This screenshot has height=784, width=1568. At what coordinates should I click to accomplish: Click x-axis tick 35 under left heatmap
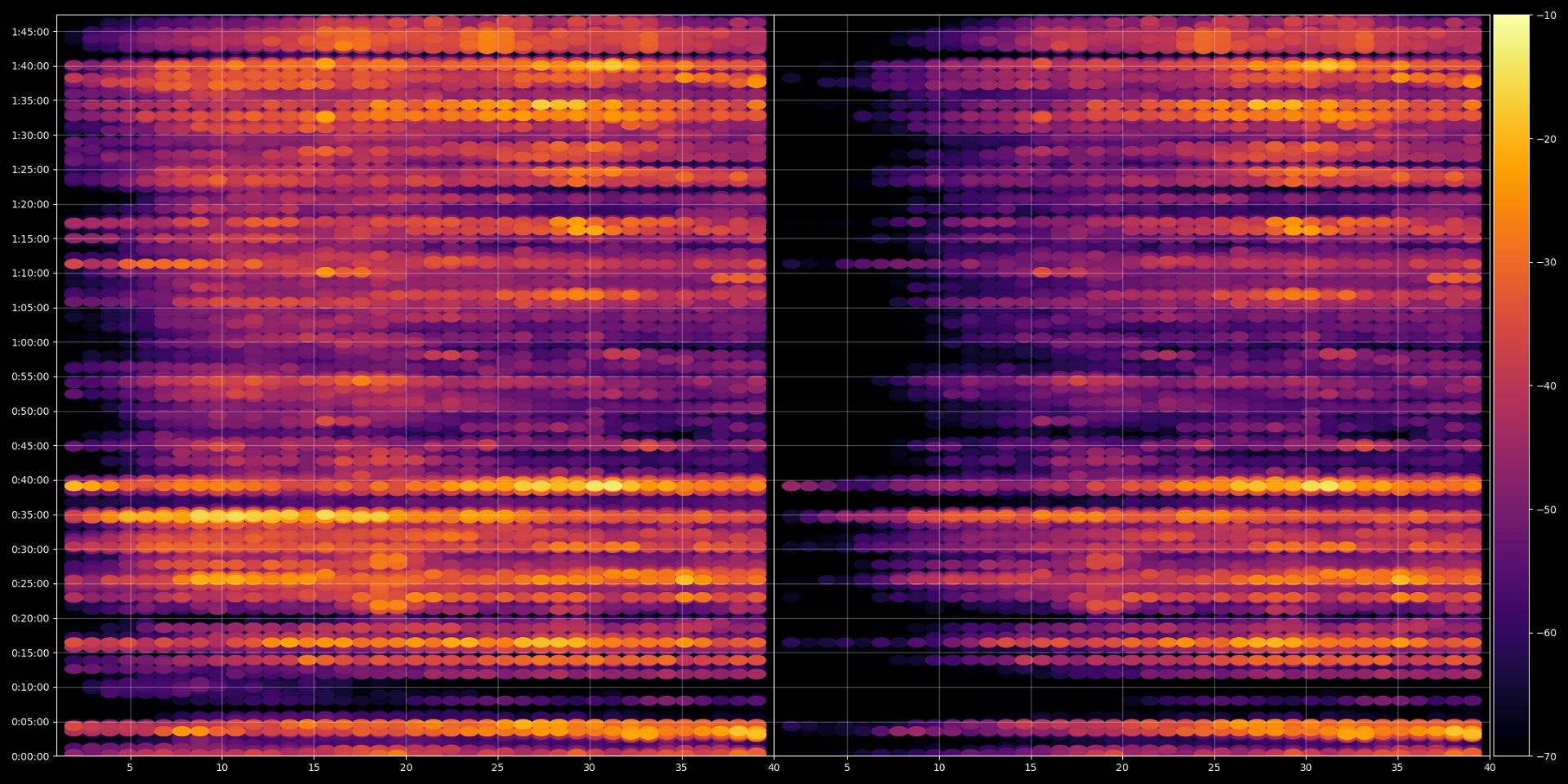click(x=681, y=768)
